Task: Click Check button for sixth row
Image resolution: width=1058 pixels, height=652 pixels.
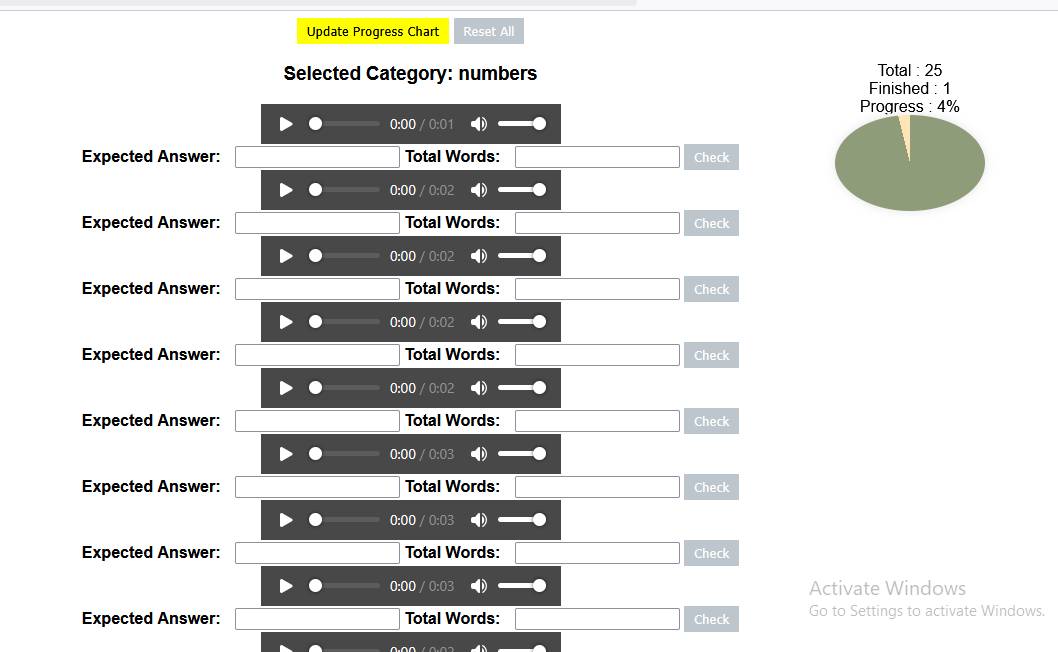Action: (x=711, y=487)
